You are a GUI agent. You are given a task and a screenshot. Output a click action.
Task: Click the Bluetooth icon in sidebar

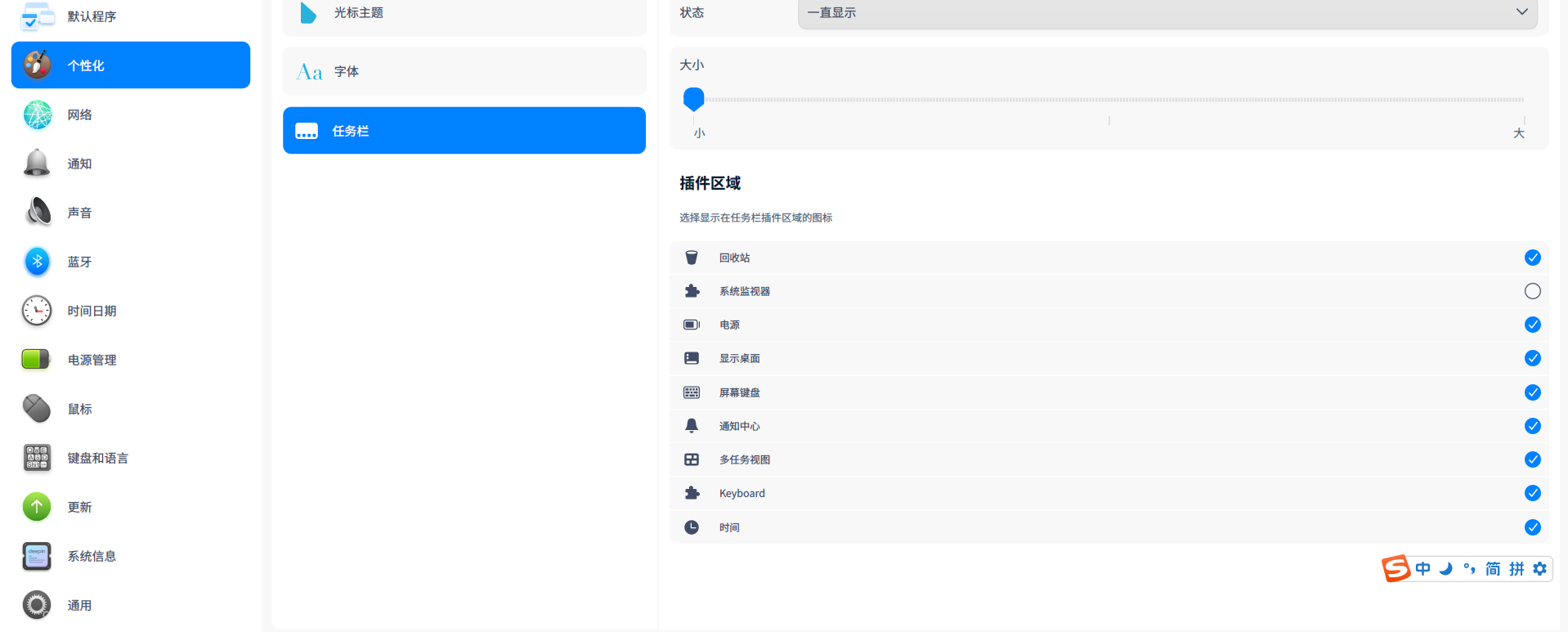[37, 262]
